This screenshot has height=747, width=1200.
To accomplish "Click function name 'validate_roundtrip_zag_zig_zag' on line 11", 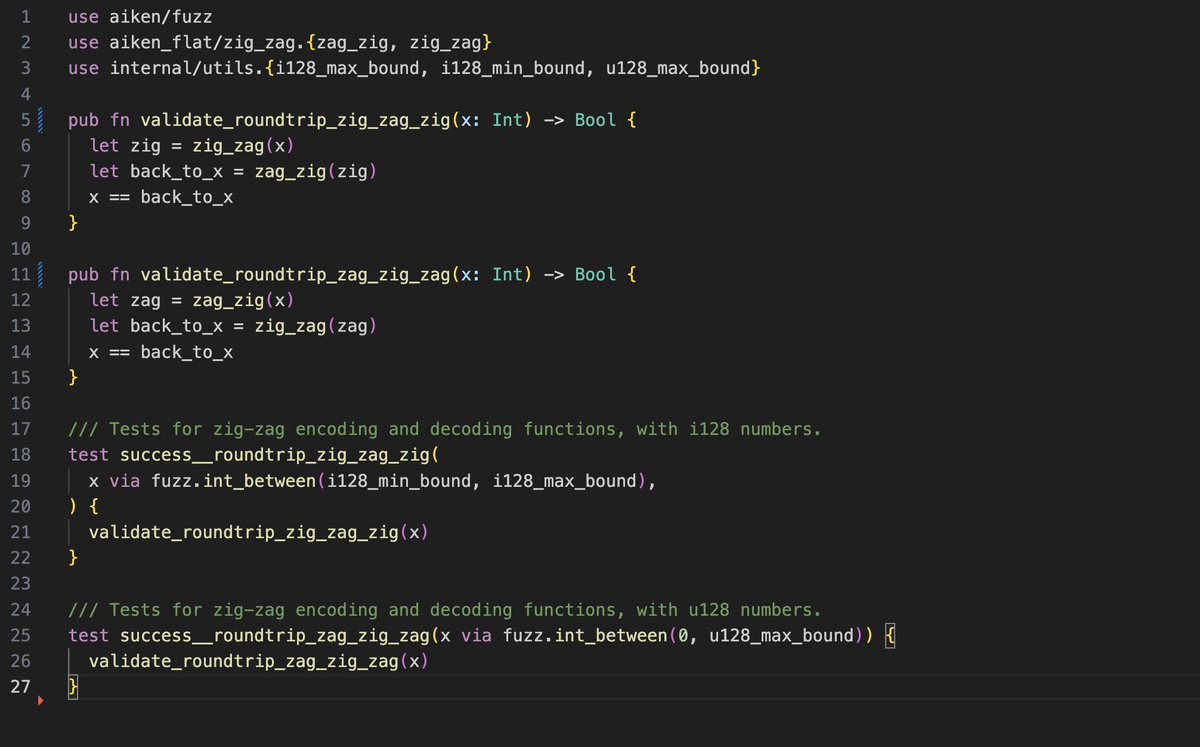I will 294,274.
